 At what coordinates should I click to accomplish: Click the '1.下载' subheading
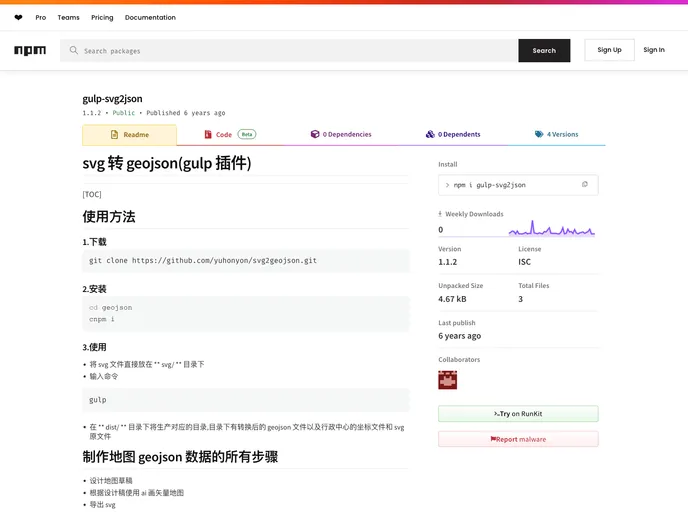pyautogui.click(x=94, y=242)
